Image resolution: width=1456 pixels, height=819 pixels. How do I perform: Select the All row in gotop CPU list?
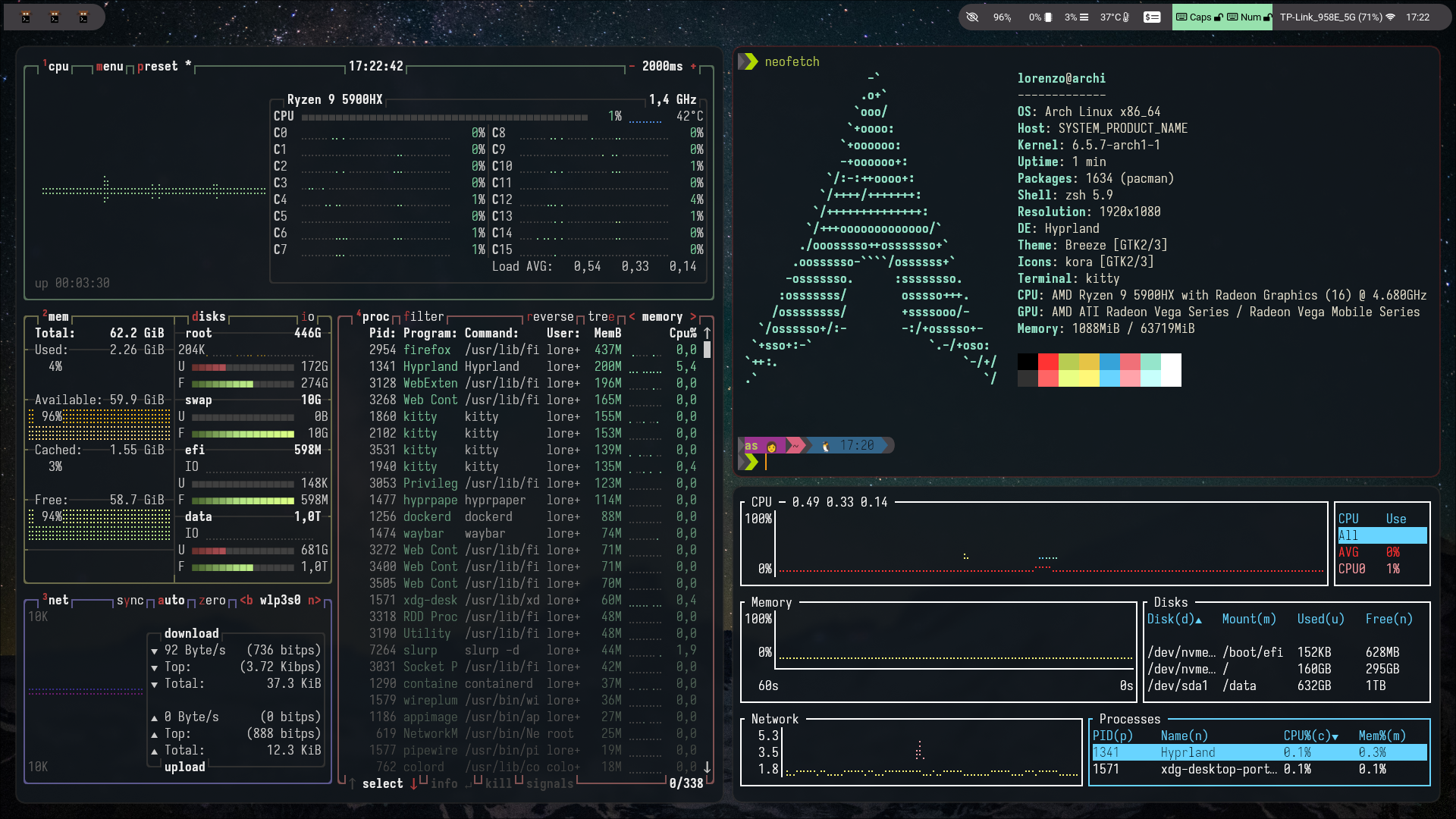click(1382, 535)
